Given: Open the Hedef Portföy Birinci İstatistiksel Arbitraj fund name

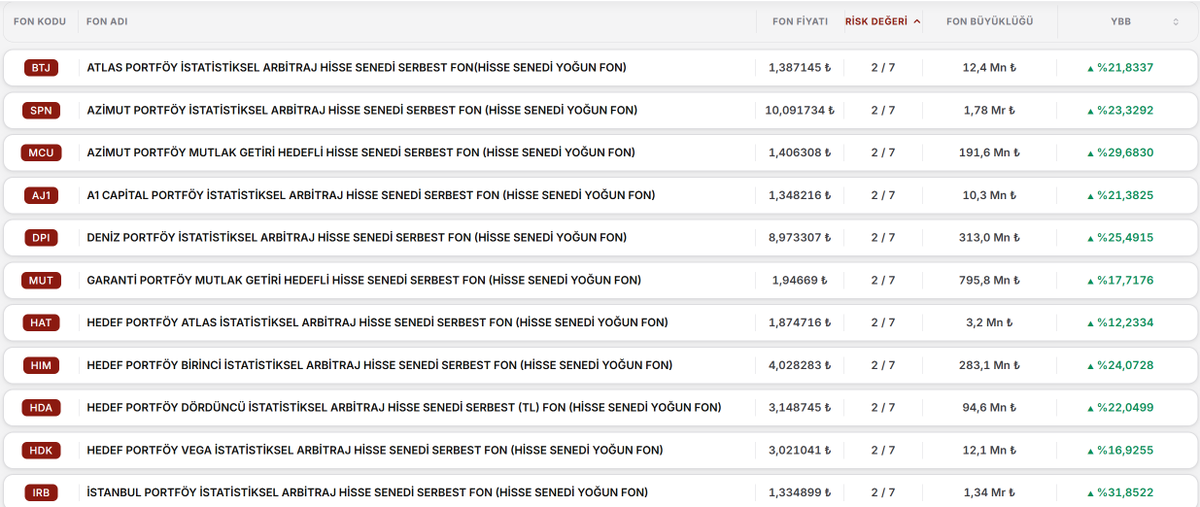Looking at the screenshot, I should point(380,365).
